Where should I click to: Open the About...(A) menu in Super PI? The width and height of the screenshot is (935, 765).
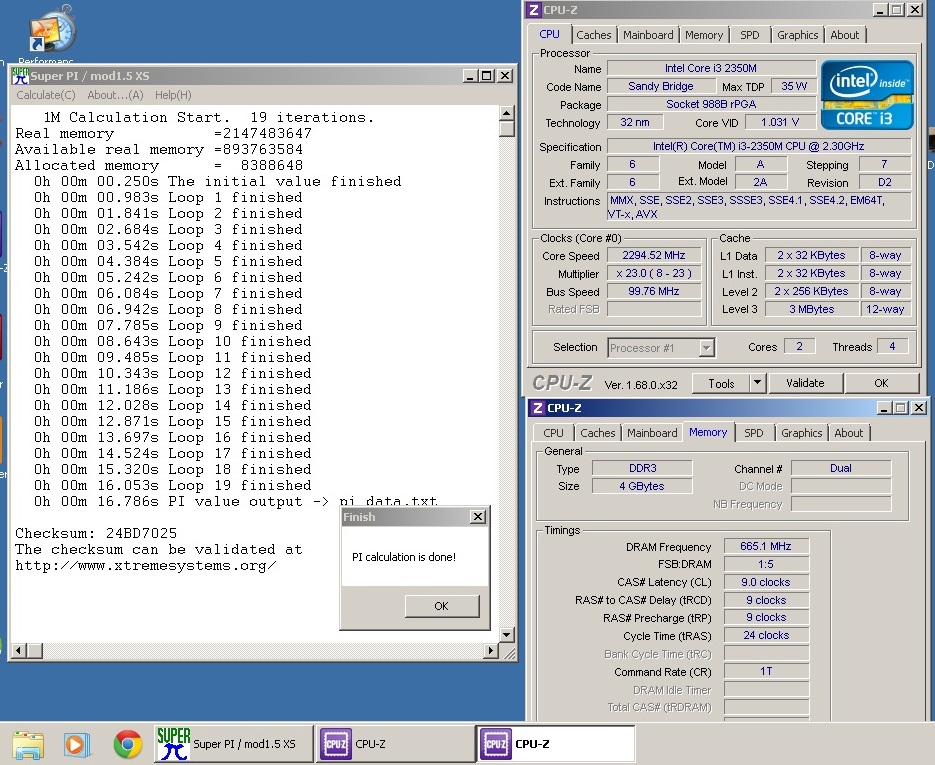(115, 95)
